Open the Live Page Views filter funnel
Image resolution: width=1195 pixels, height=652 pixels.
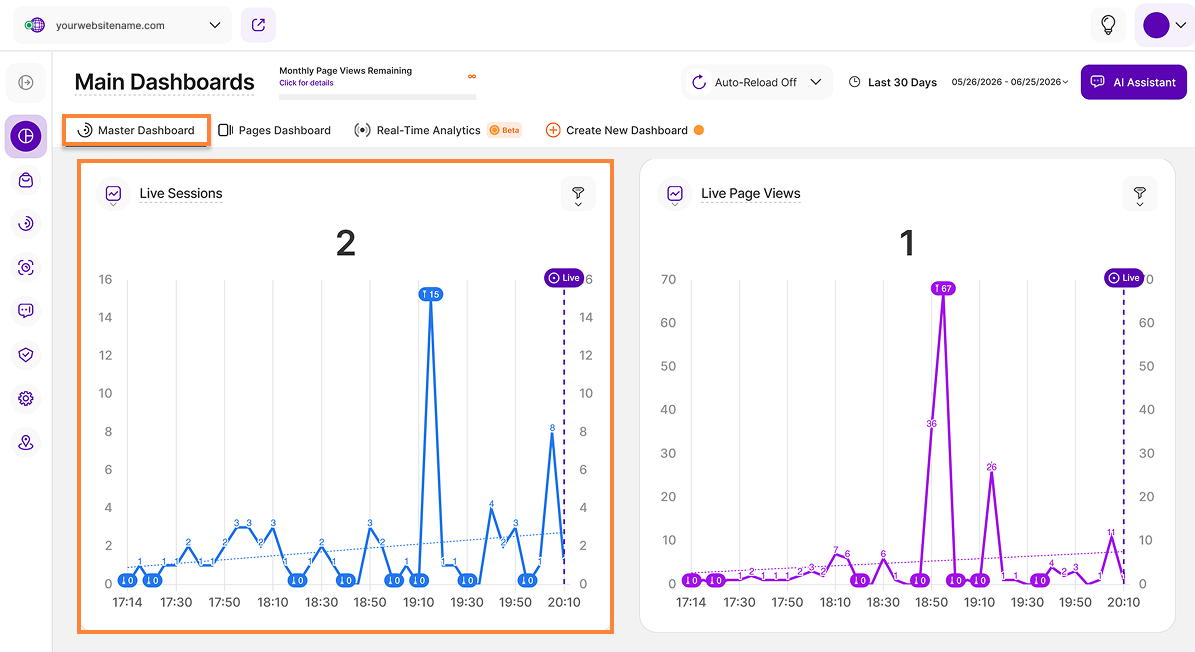[1139, 194]
